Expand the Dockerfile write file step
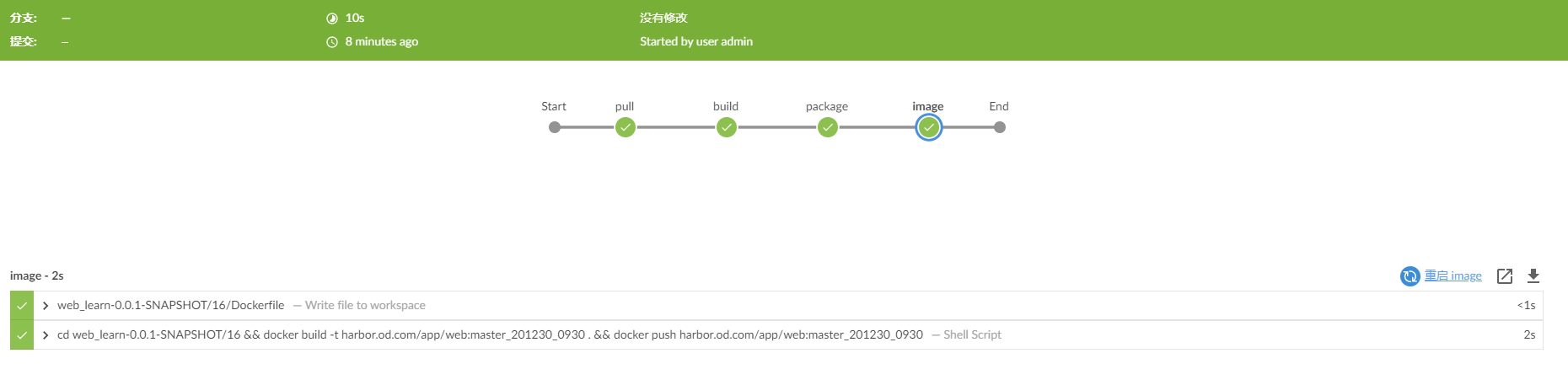This screenshot has width=1568, height=369. pyautogui.click(x=46, y=306)
